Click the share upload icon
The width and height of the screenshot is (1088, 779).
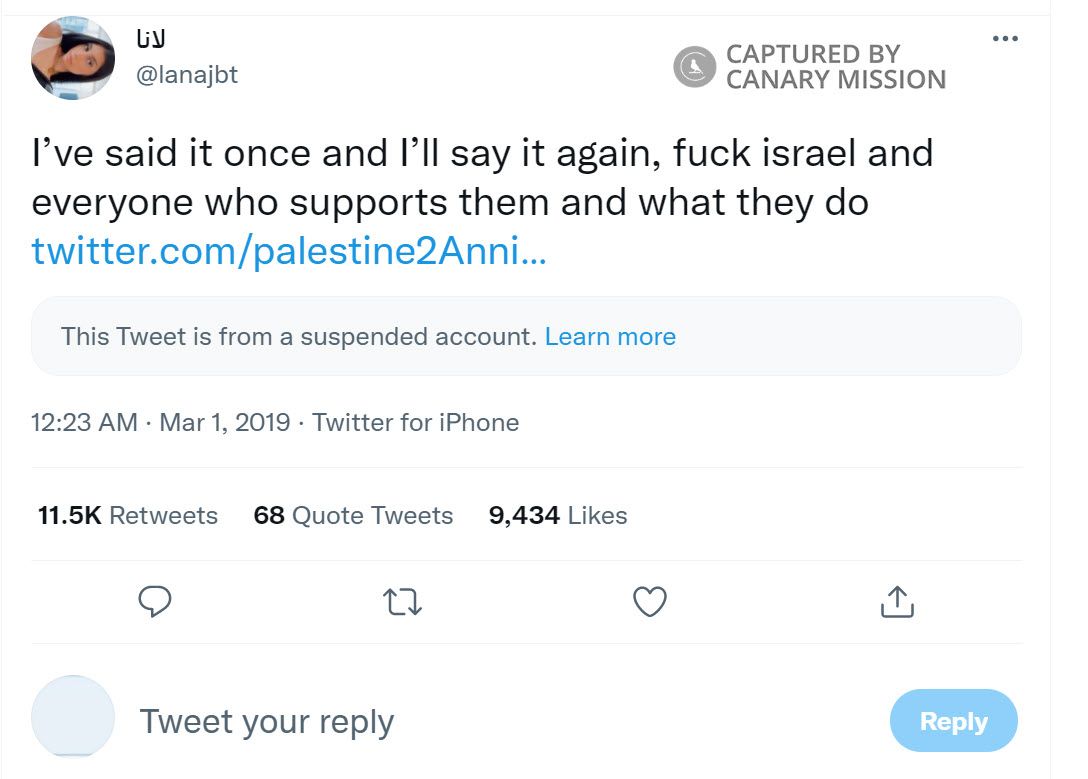897,601
